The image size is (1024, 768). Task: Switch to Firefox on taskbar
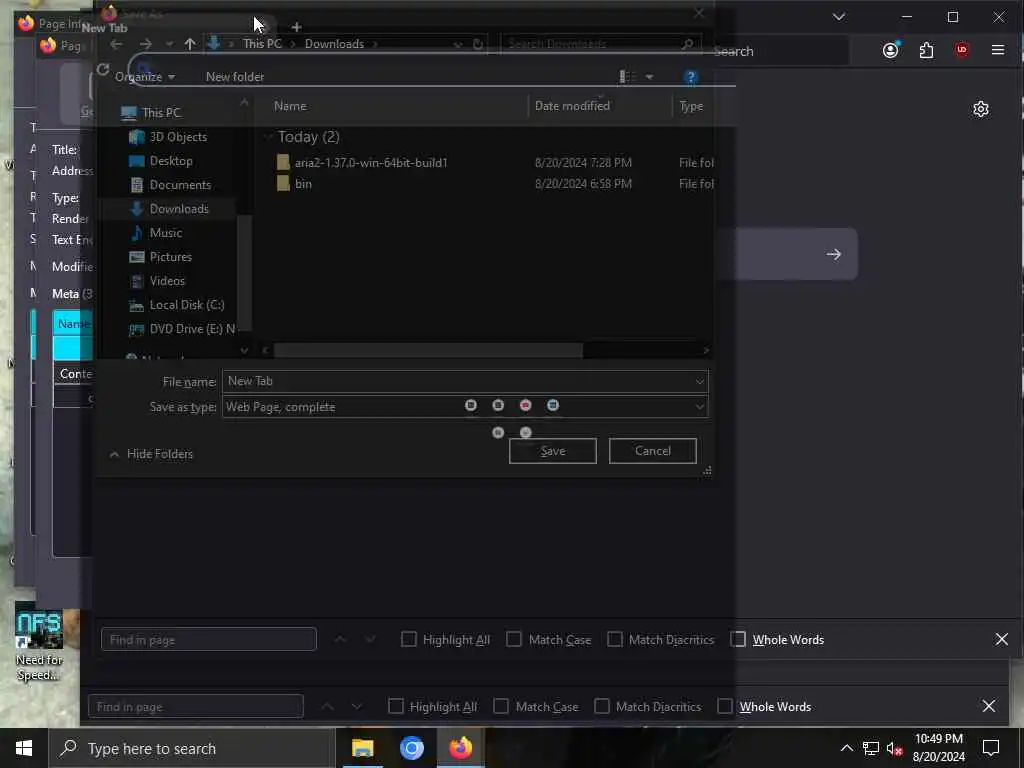coord(460,748)
